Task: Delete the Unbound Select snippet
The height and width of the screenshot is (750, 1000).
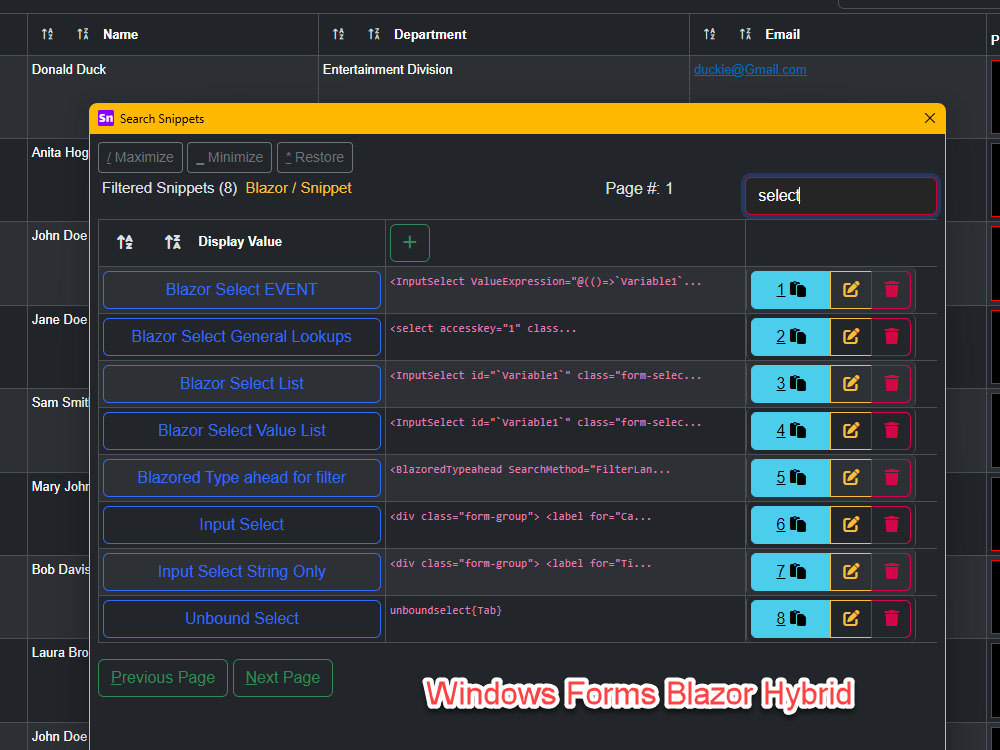Action: point(891,618)
